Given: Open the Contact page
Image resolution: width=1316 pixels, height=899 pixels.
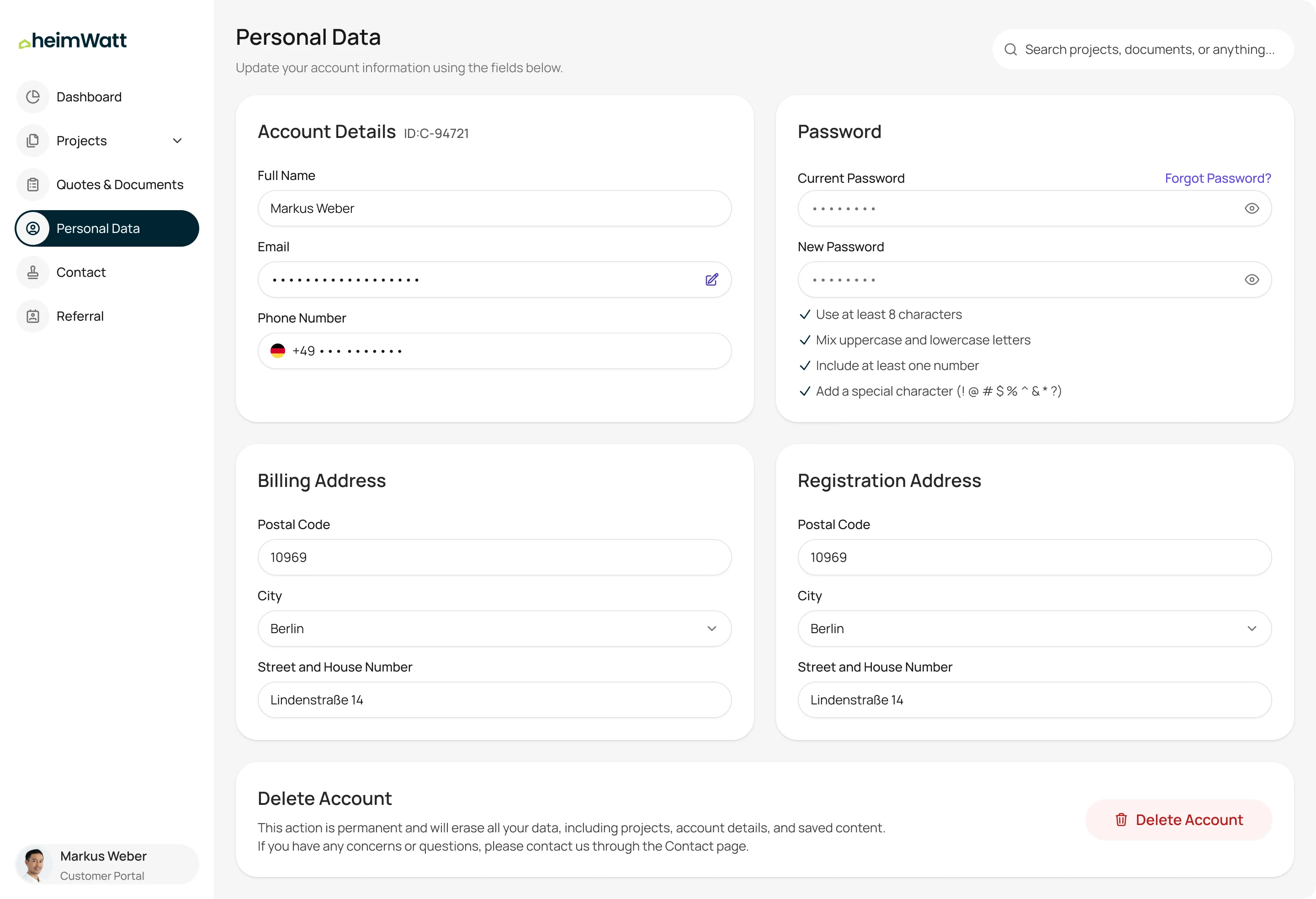Looking at the screenshot, I should click(107, 272).
